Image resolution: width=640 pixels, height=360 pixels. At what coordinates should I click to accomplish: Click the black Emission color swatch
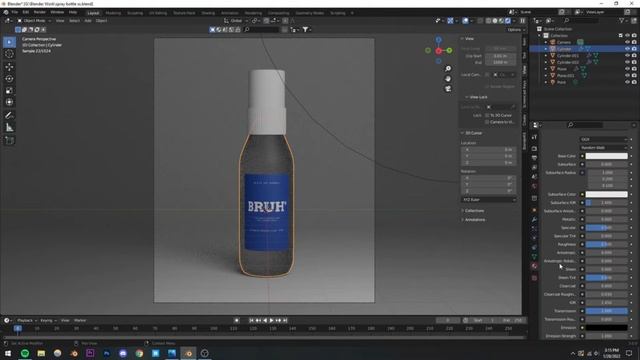click(607, 327)
